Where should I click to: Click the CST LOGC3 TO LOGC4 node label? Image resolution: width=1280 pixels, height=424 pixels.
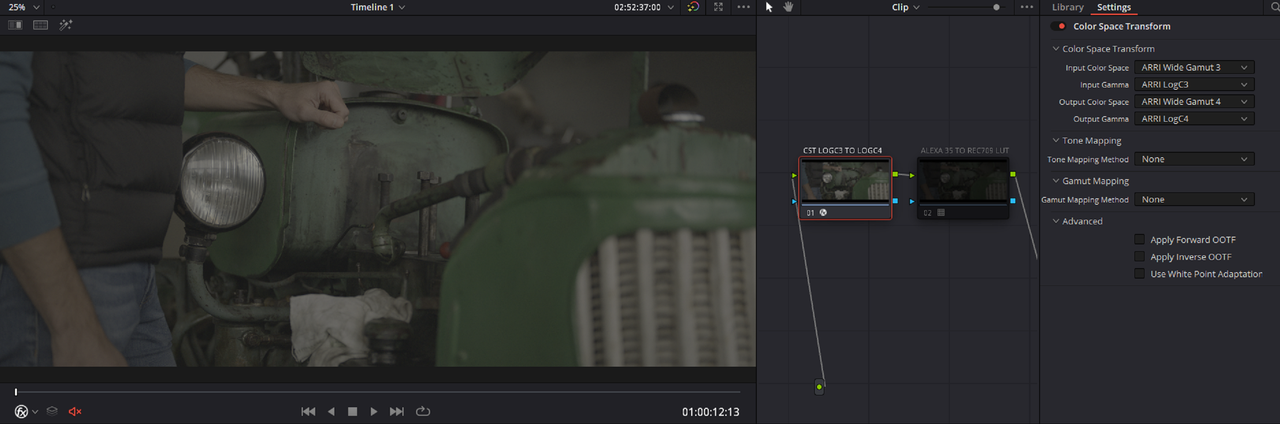(842, 150)
